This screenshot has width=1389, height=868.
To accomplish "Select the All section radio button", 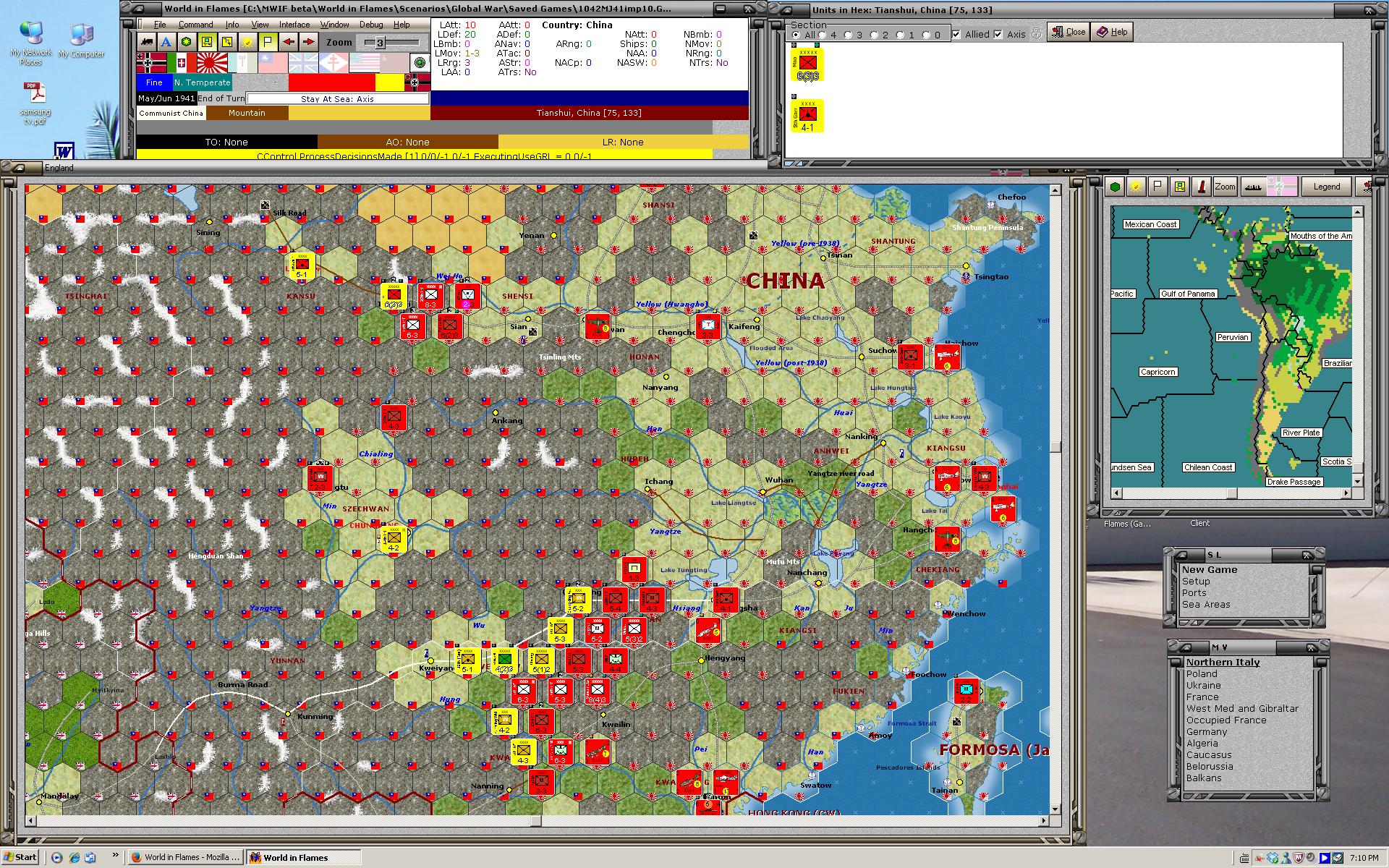I will point(796,35).
